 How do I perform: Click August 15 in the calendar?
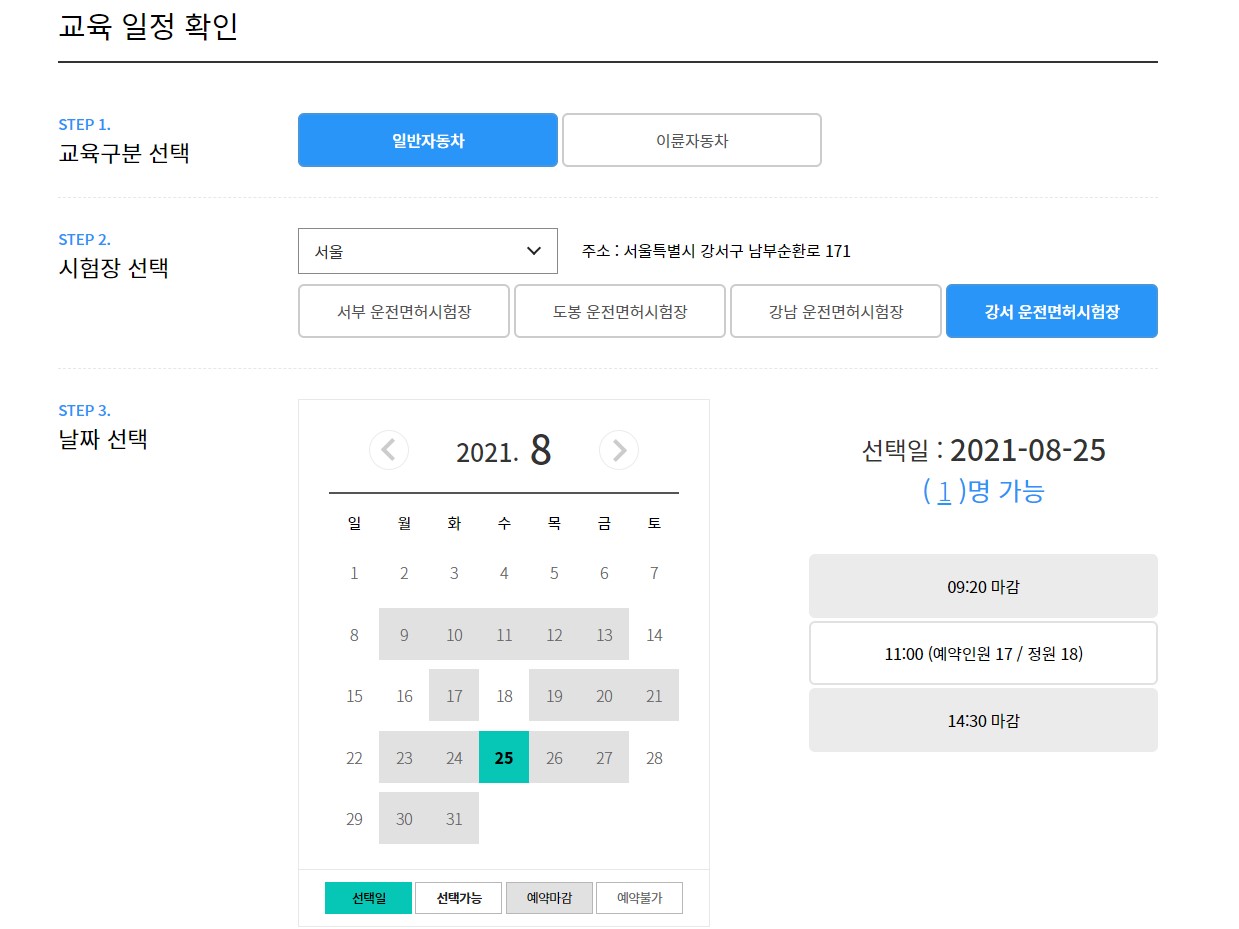coord(354,696)
